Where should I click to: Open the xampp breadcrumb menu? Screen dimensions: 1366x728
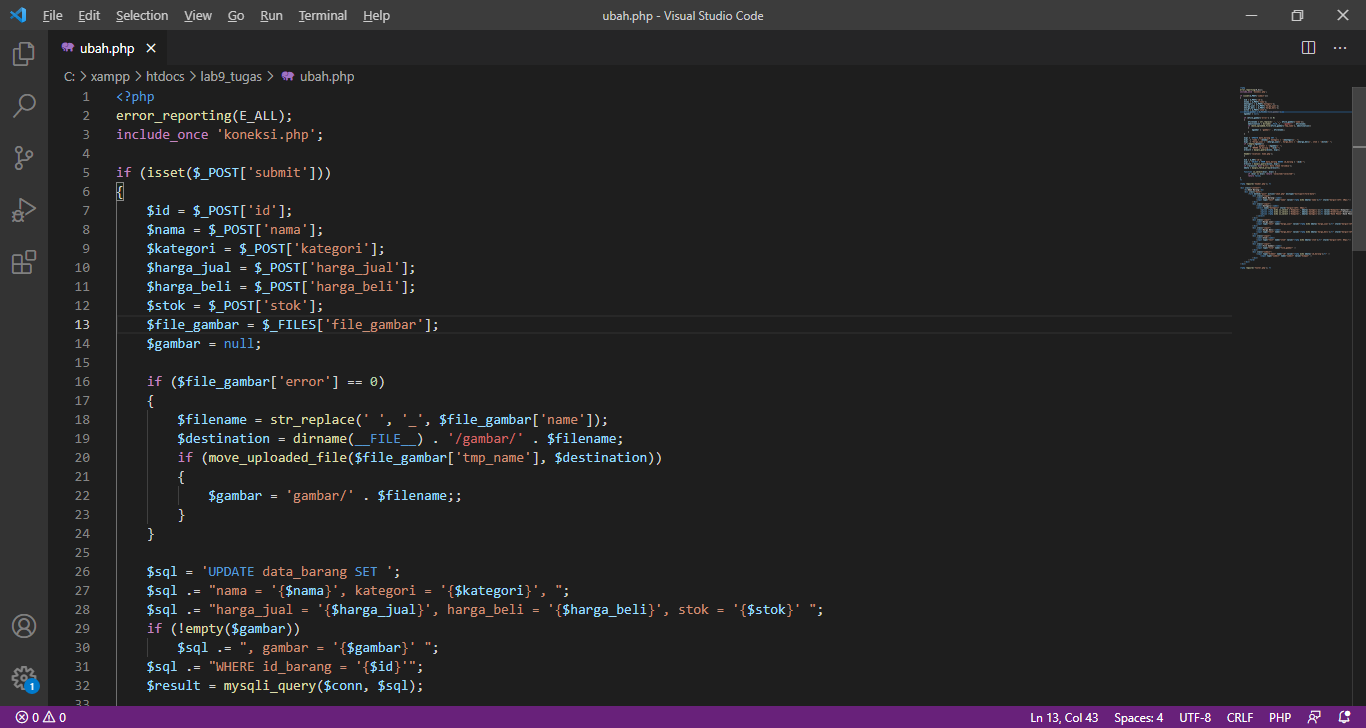(110, 76)
